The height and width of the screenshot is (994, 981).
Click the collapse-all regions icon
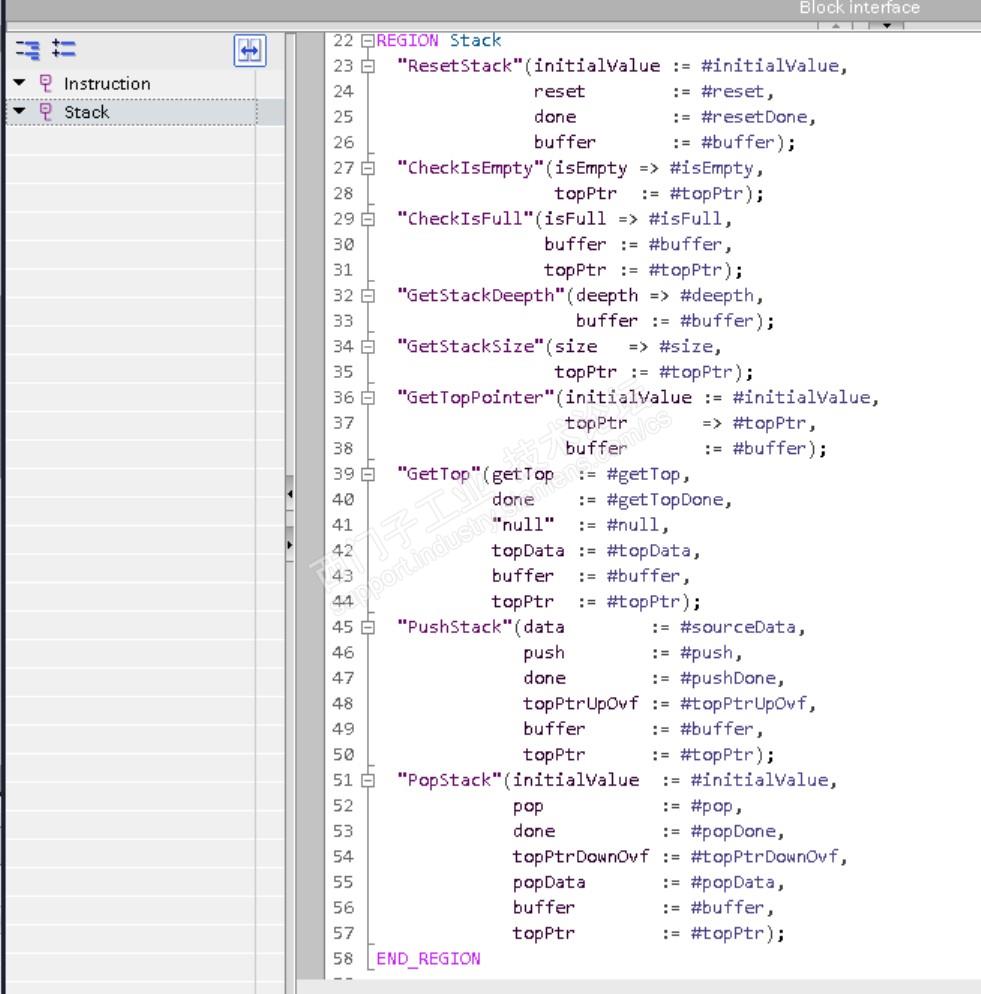click(28, 49)
